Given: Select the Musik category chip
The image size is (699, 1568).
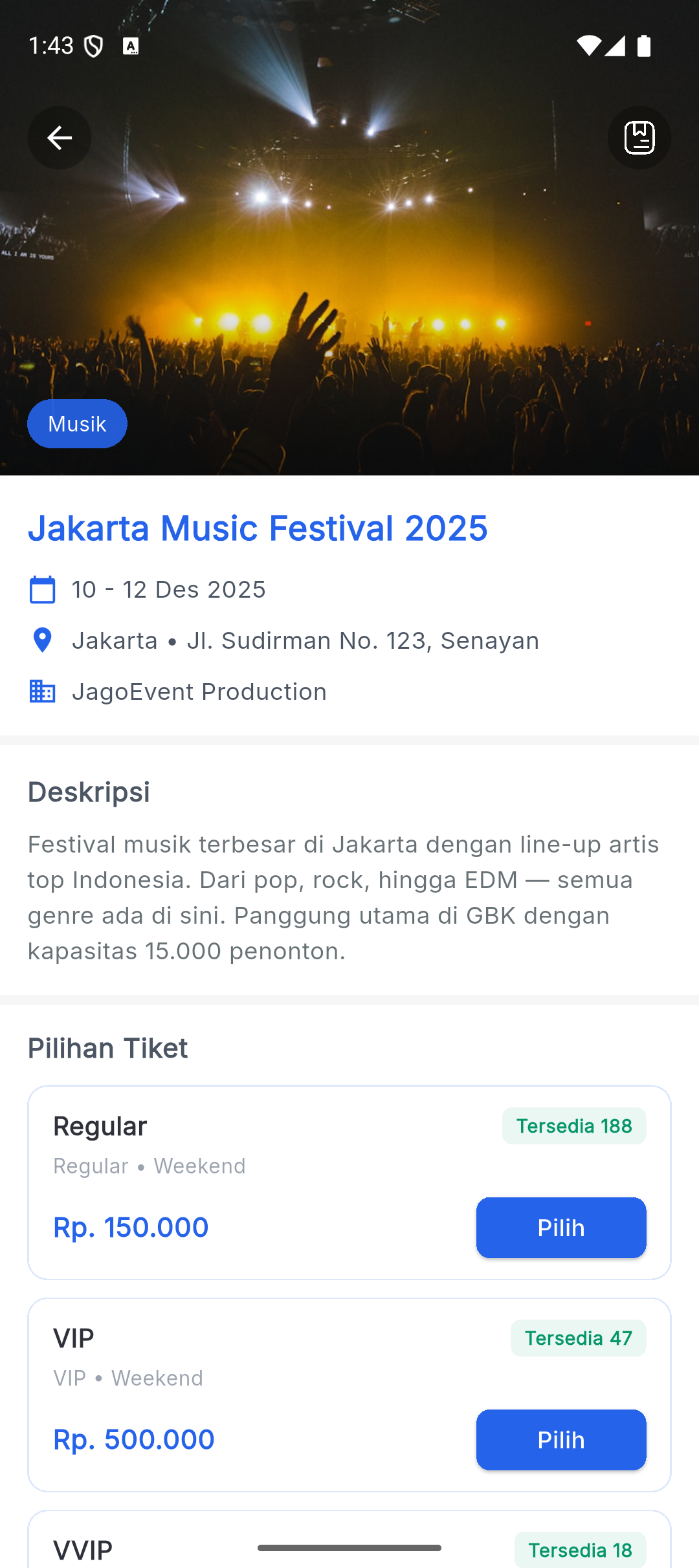Looking at the screenshot, I should click(x=77, y=424).
